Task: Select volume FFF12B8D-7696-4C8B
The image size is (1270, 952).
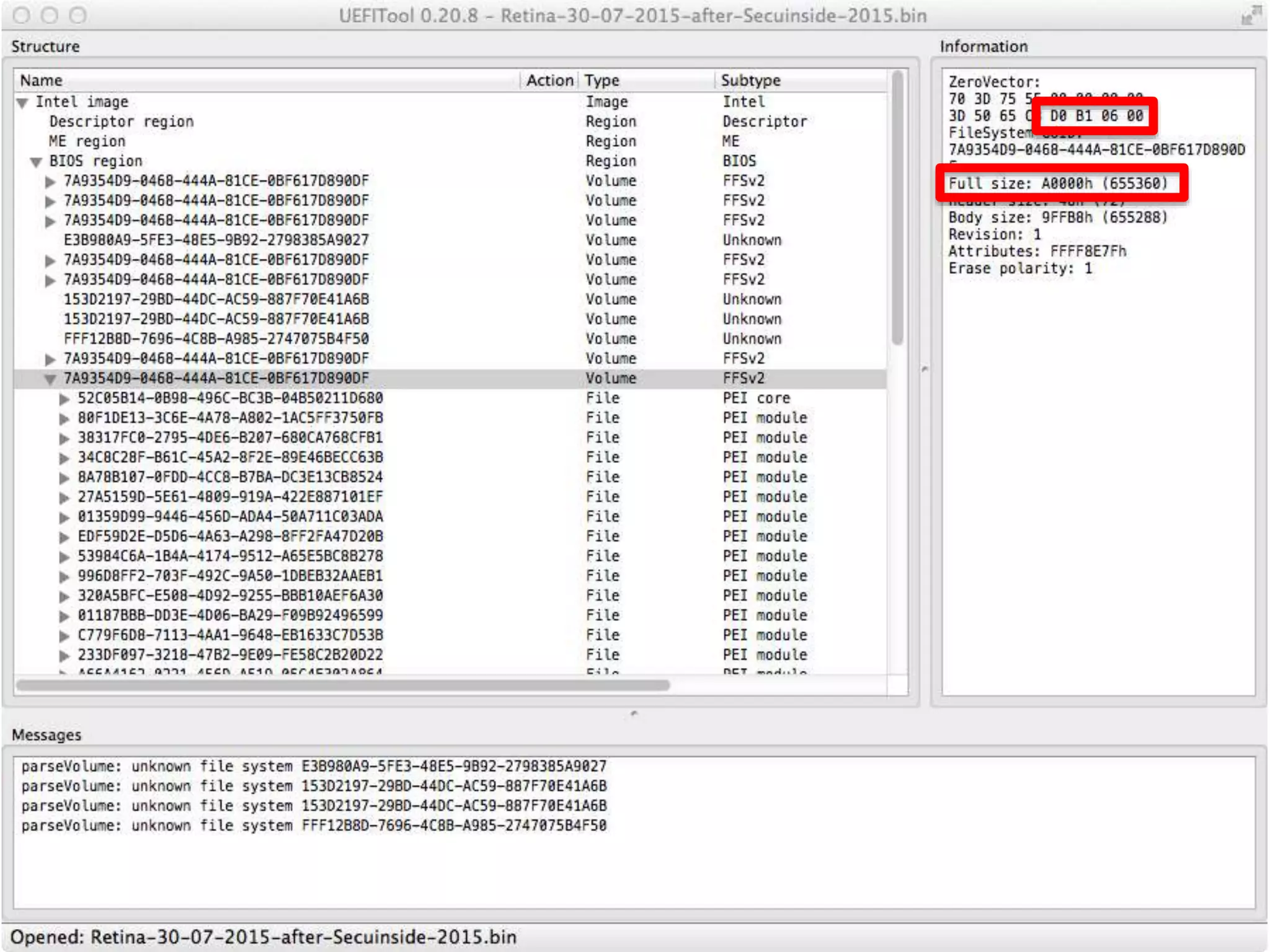Action: (x=216, y=339)
